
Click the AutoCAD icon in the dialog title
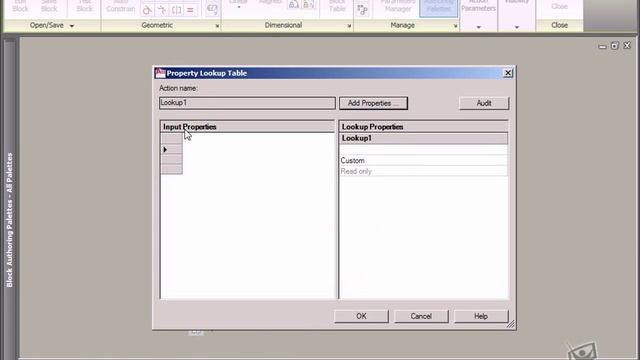pos(160,73)
